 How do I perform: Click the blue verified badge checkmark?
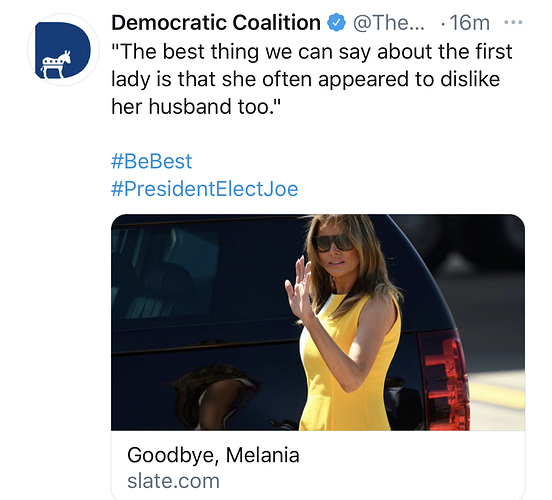pyautogui.click(x=336, y=23)
